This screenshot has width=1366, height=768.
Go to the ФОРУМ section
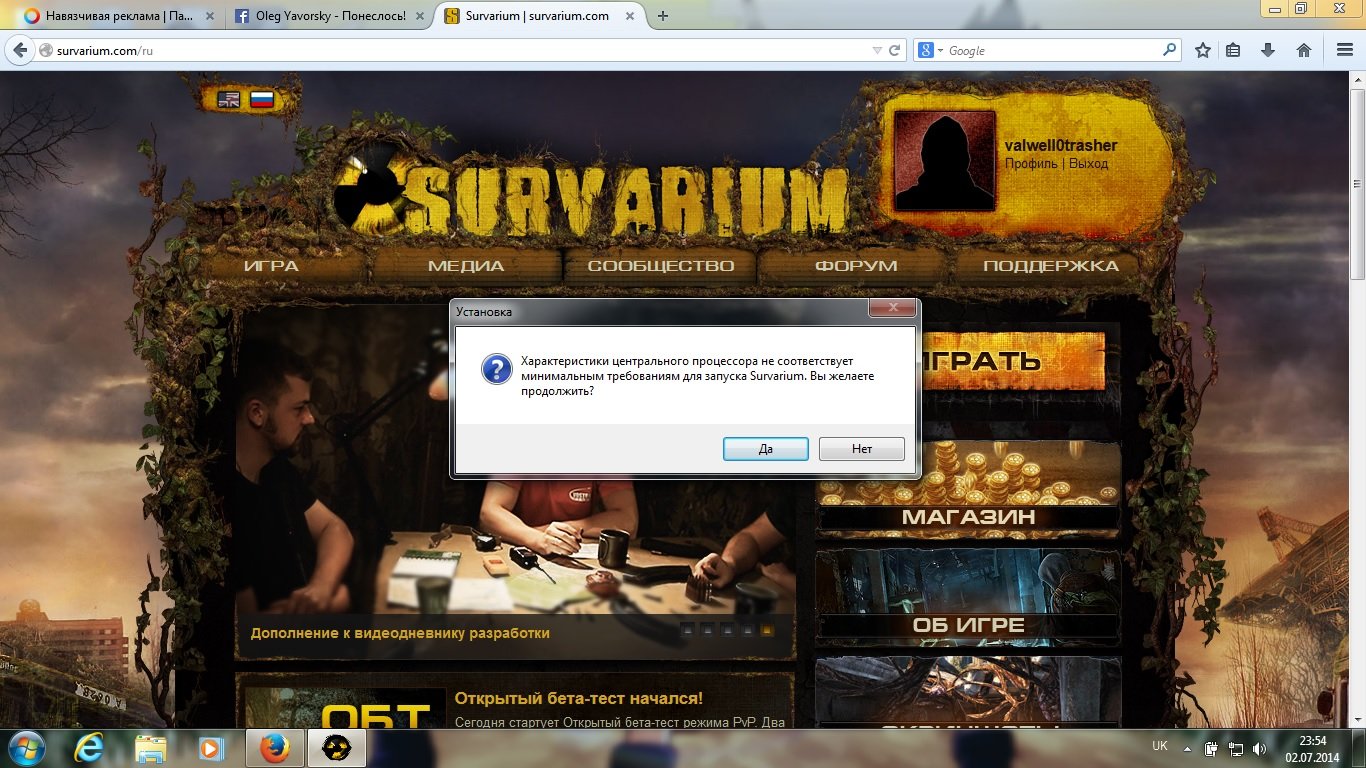tap(856, 266)
